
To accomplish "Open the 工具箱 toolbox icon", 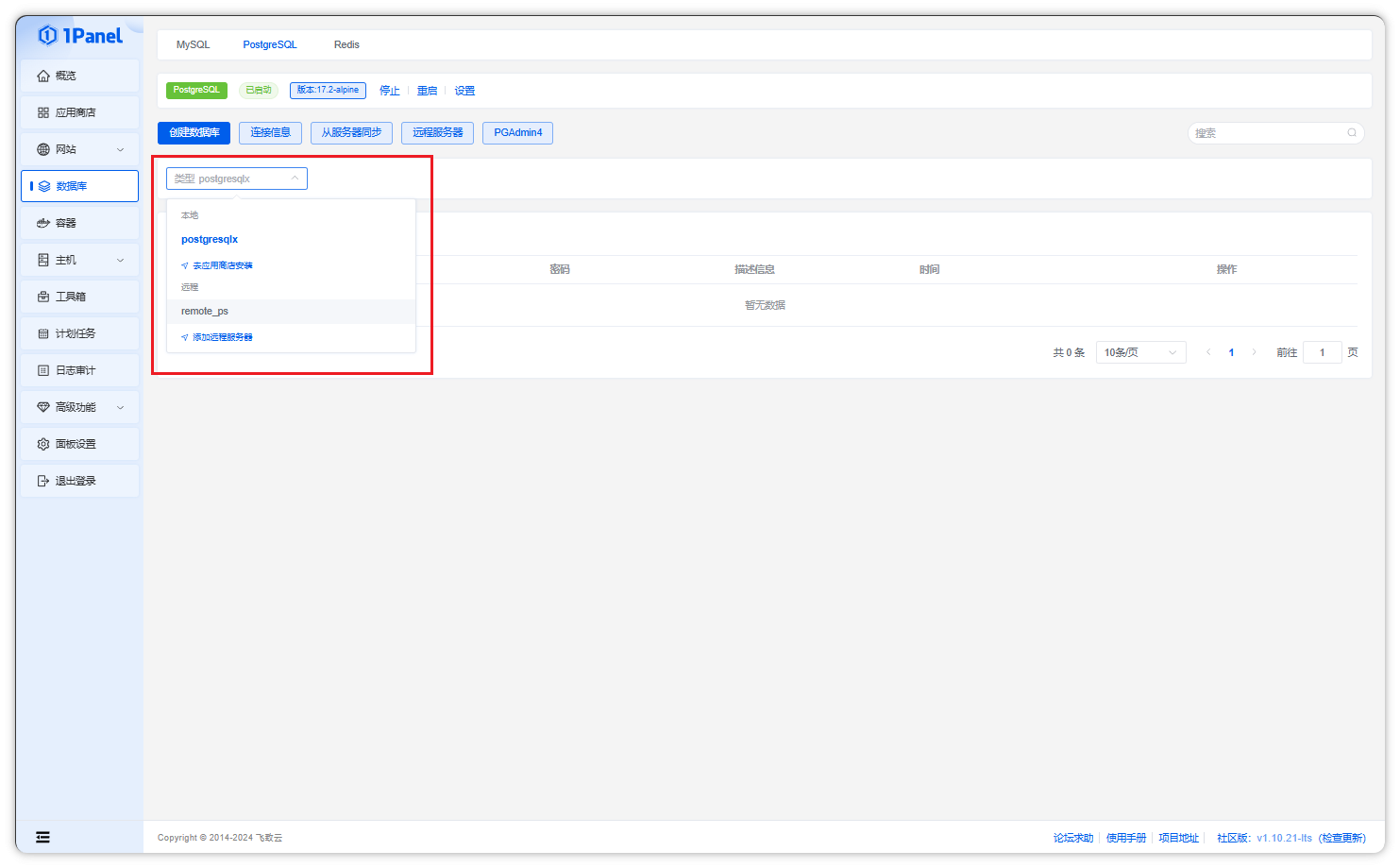I will coord(43,297).
